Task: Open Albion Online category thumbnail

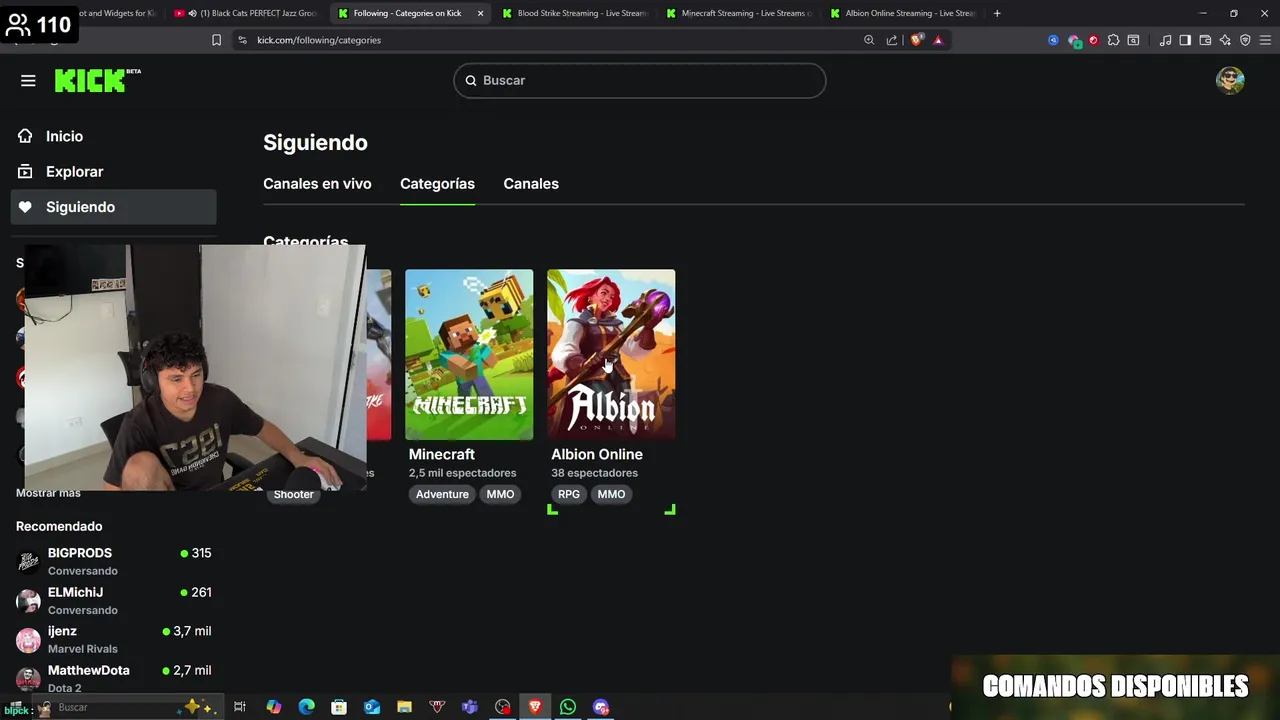Action: click(x=611, y=354)
